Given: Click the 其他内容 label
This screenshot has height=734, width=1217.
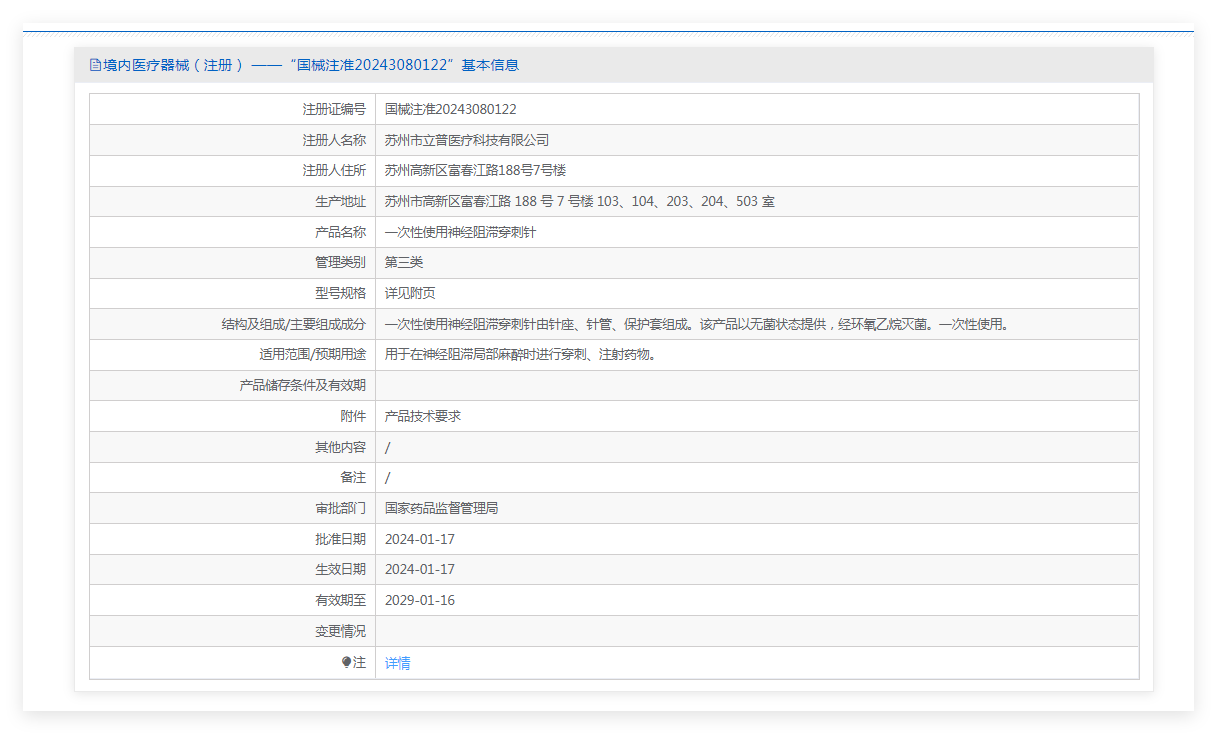Looking at the screenshot, I should (340, 447).
